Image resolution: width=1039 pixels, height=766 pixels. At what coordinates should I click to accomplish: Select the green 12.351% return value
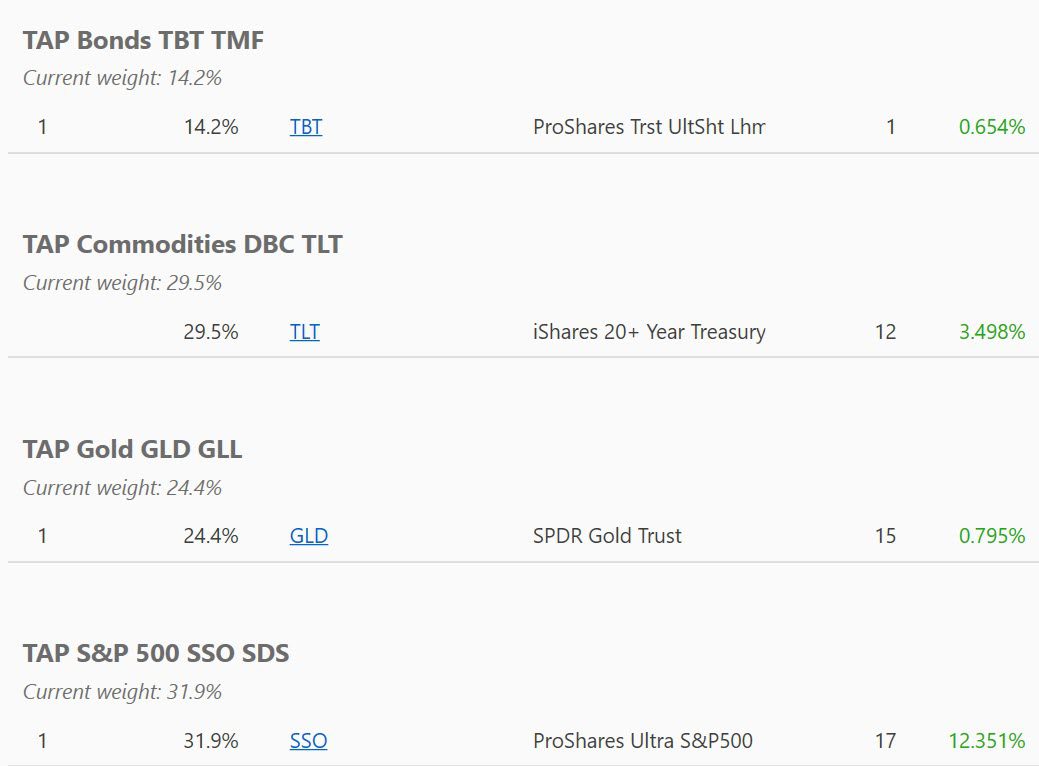[x=987, y=741]
